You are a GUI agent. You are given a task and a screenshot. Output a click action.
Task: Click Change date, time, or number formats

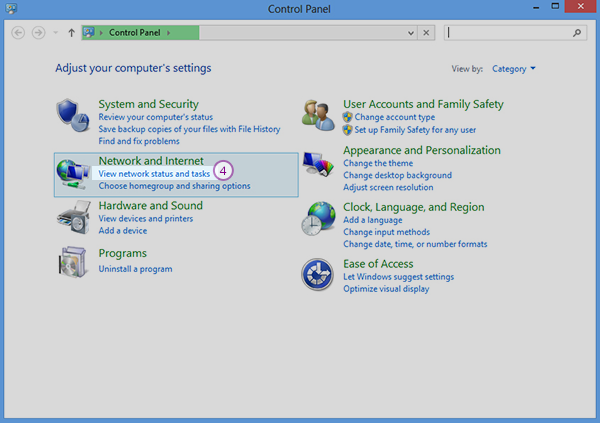[x=415, y=244]
